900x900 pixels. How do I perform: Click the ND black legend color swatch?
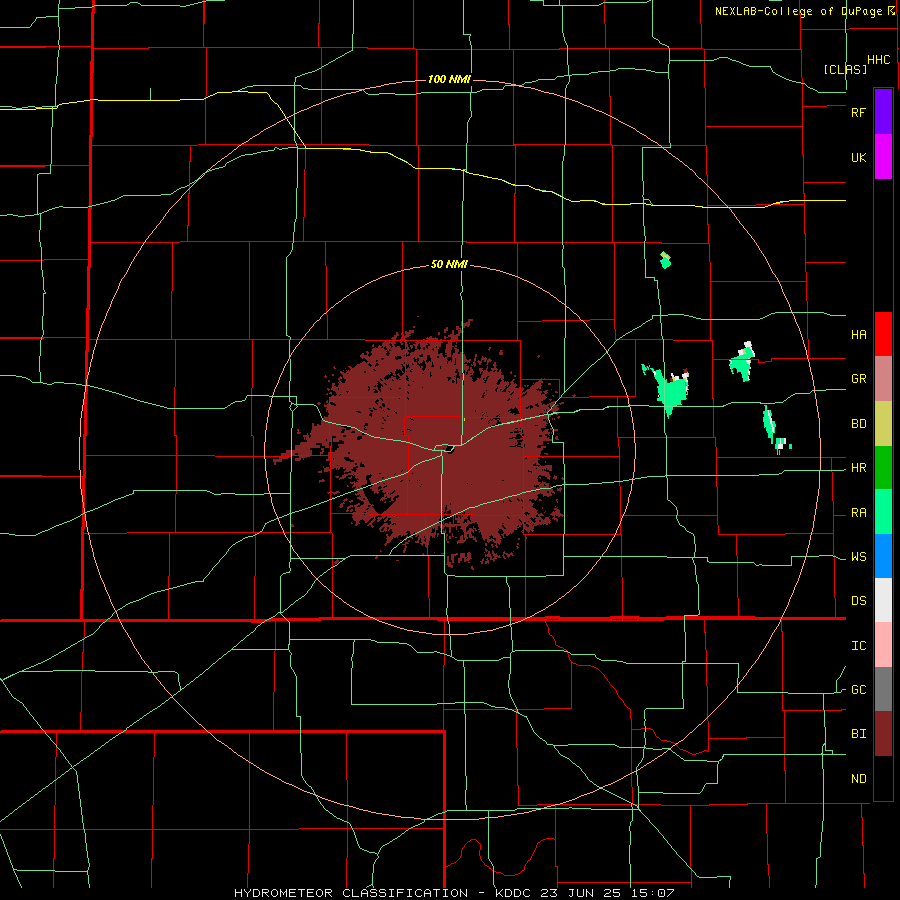click(883, 778)
